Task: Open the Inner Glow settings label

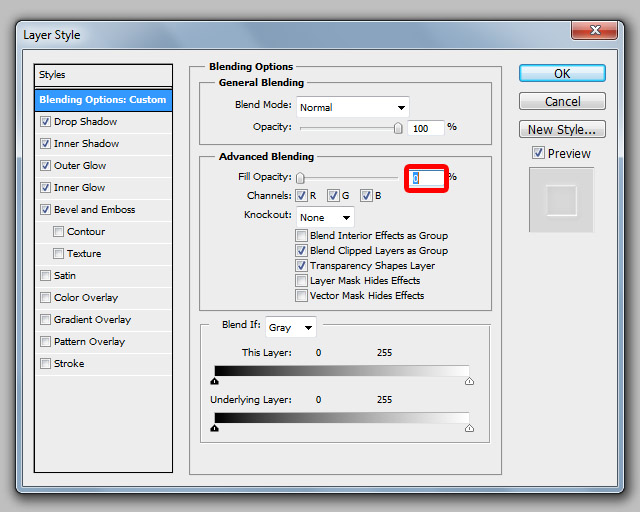Action: click(x=80, y=188)
